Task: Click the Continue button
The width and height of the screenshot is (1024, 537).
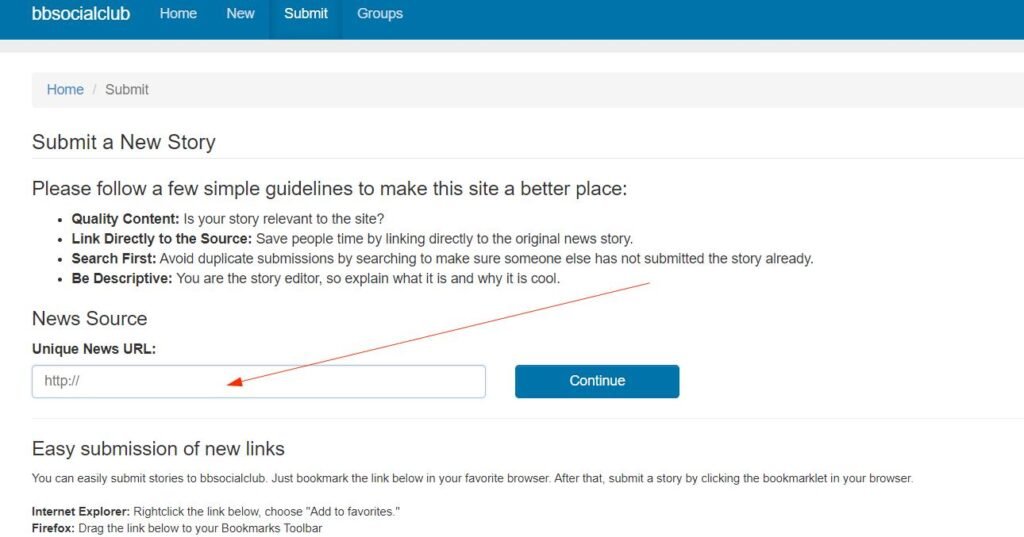Action: (597, 382)
